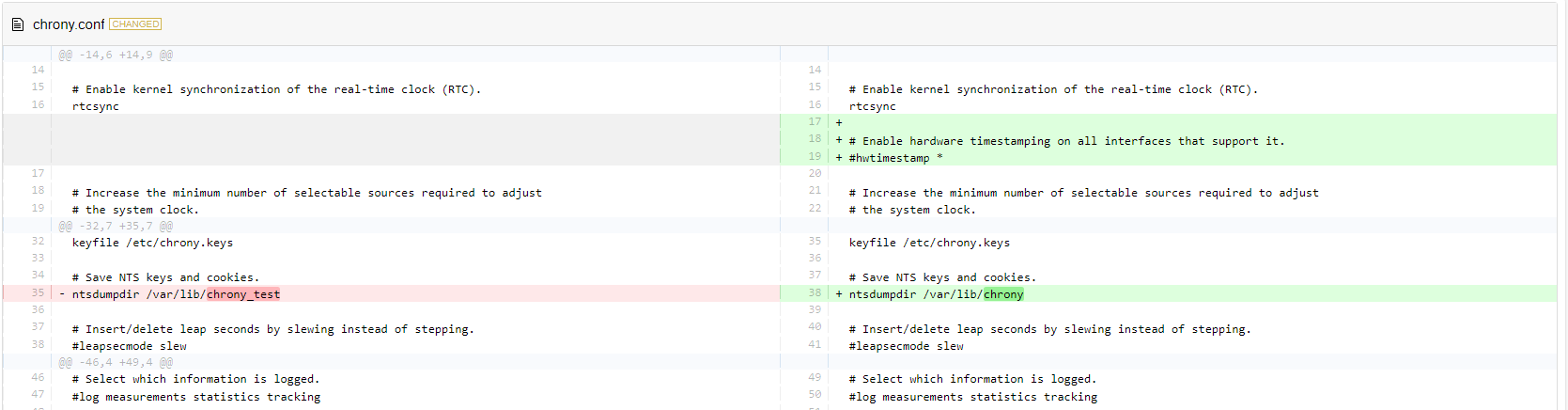Click 'keyfile /etc/chrony.keys' in right pane
The image size is (1568, 410).
[929, 243]
